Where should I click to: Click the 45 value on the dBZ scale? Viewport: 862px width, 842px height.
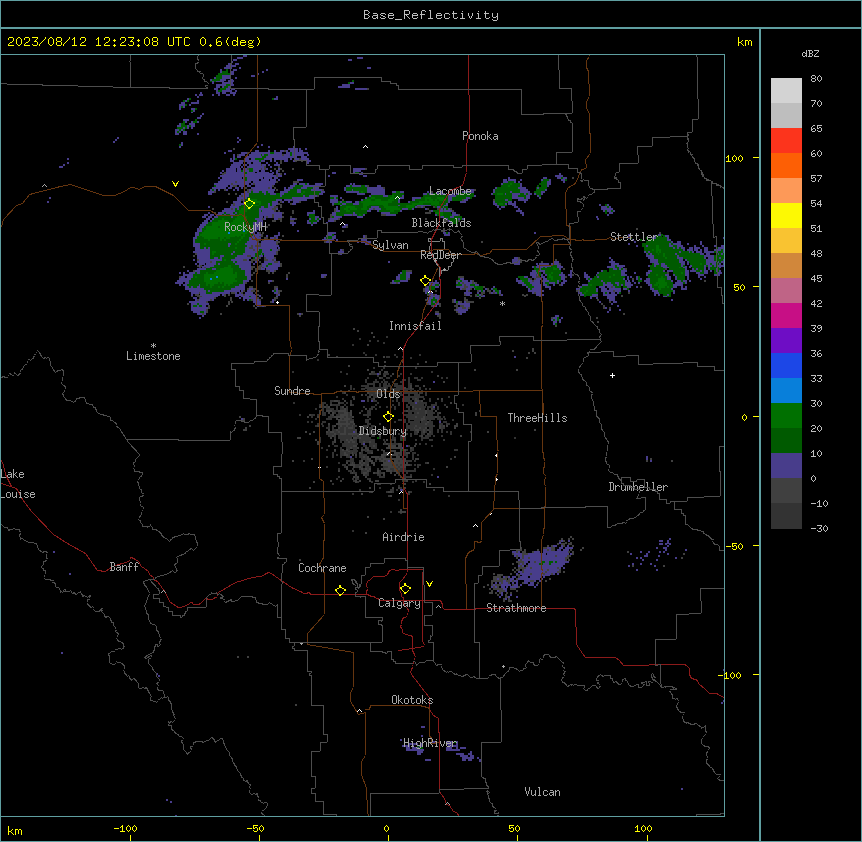pos(816,279)
